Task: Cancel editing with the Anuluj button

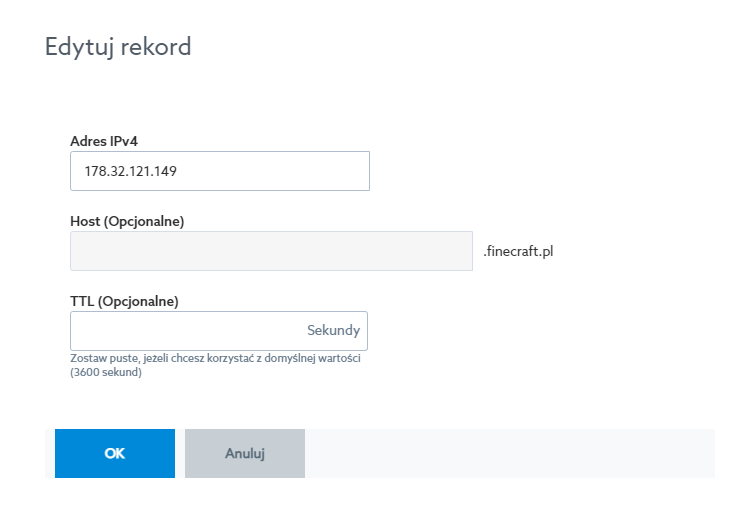Action: [x=244, y=453]
